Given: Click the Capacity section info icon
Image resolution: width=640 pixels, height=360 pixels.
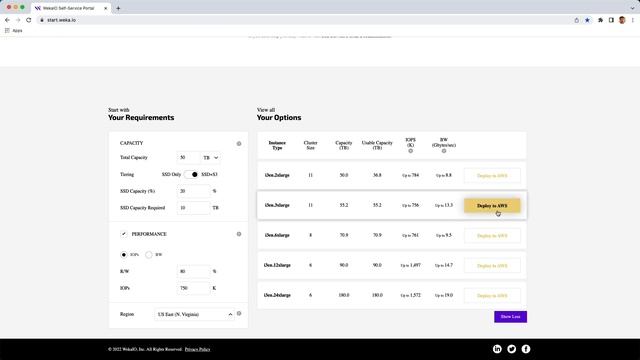Looking at the screenshot, I should coord(239,144).
